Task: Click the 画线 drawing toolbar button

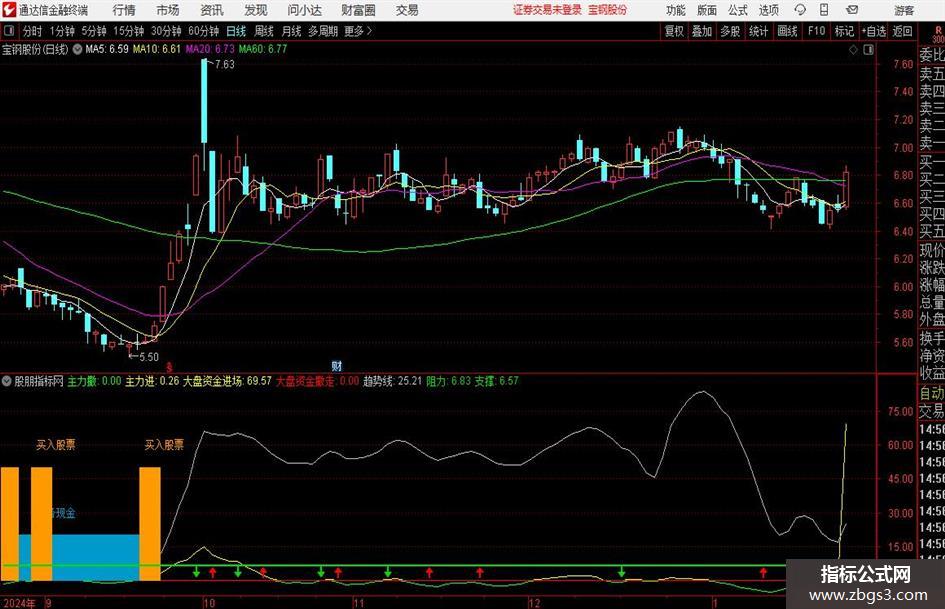Action: click(788, 31)
